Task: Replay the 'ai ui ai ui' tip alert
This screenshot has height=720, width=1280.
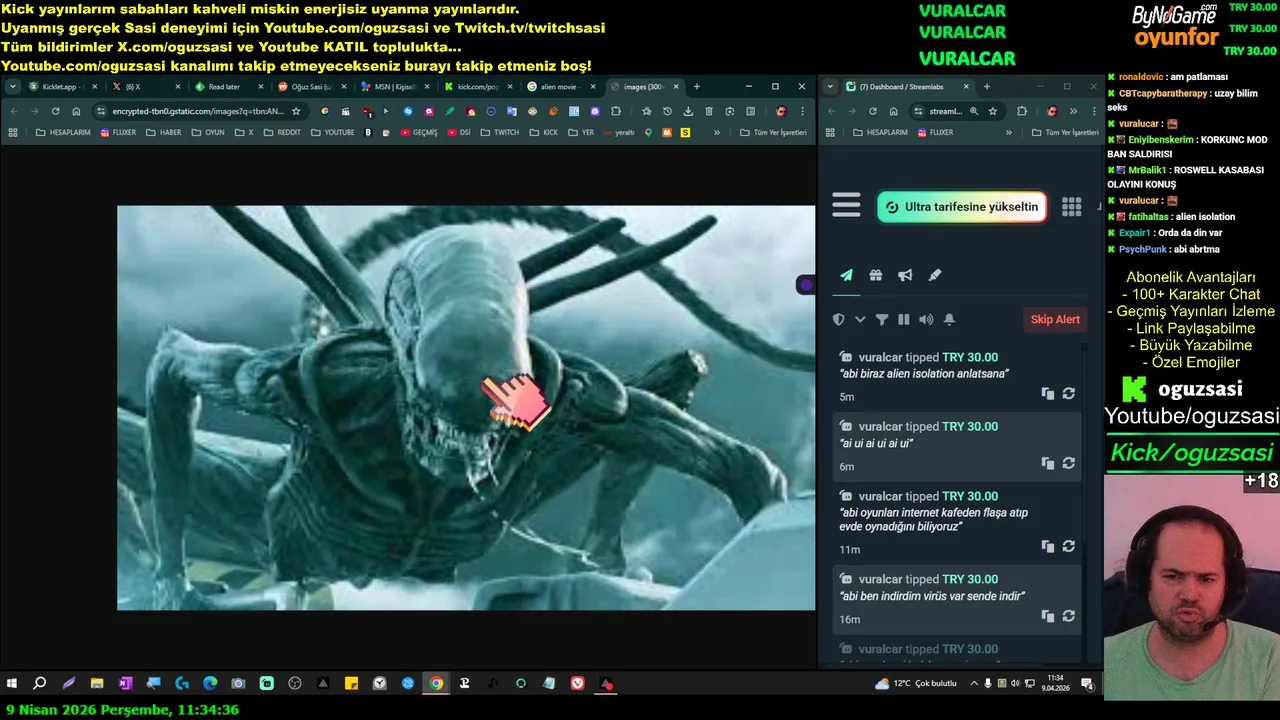Action: point(1068,463)
